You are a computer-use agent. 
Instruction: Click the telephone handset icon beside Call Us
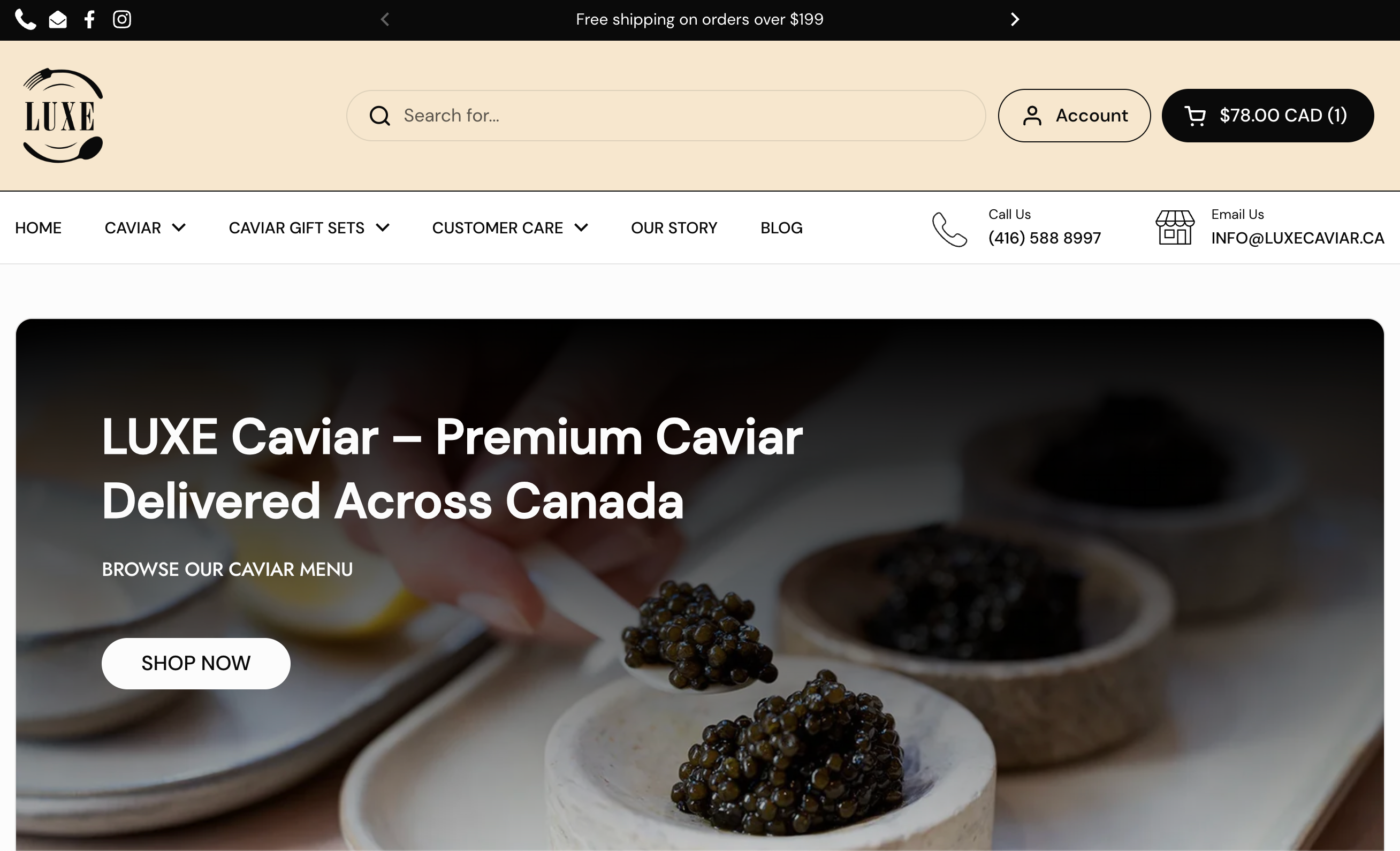tap(949, 230)
